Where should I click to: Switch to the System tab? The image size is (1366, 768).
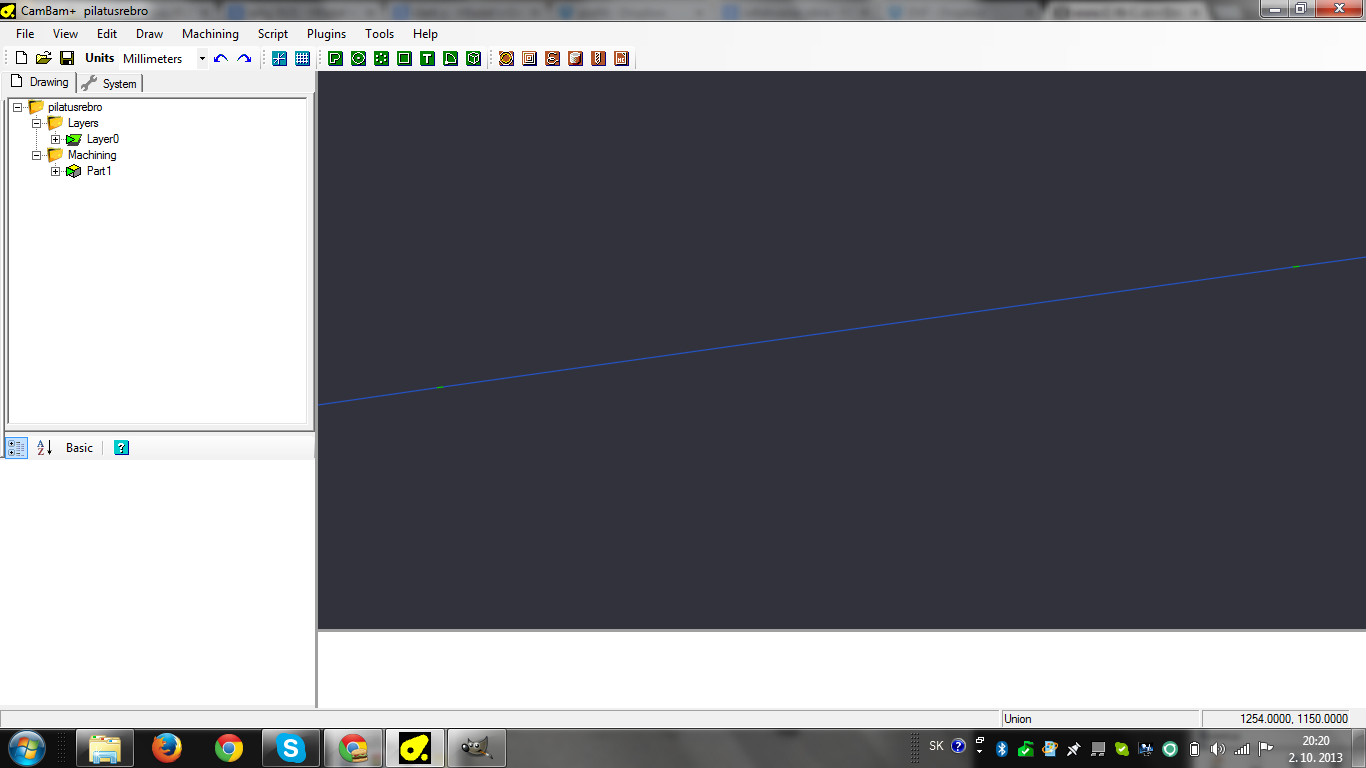tap(111, 83)
